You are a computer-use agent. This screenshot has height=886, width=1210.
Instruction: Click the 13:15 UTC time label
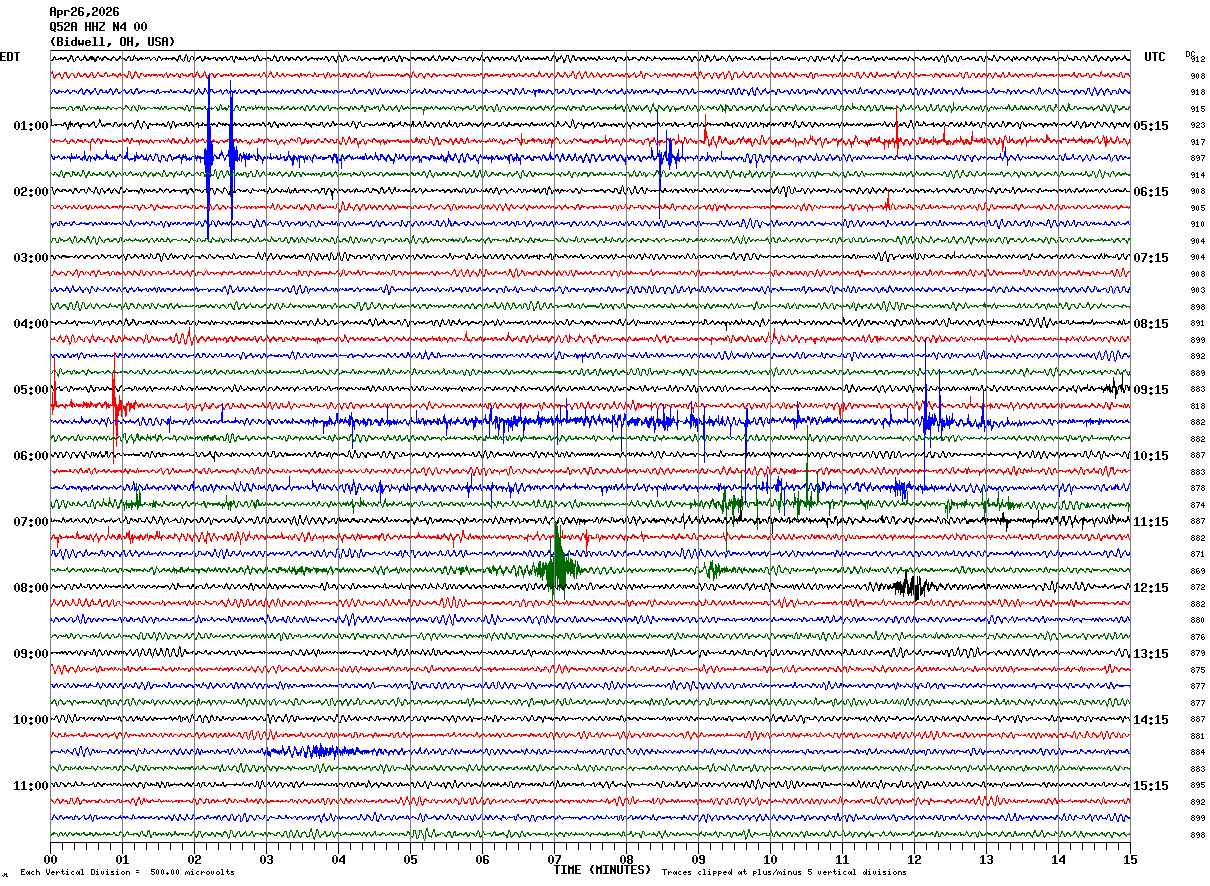pyautogui.click(x=1152, y=654)
